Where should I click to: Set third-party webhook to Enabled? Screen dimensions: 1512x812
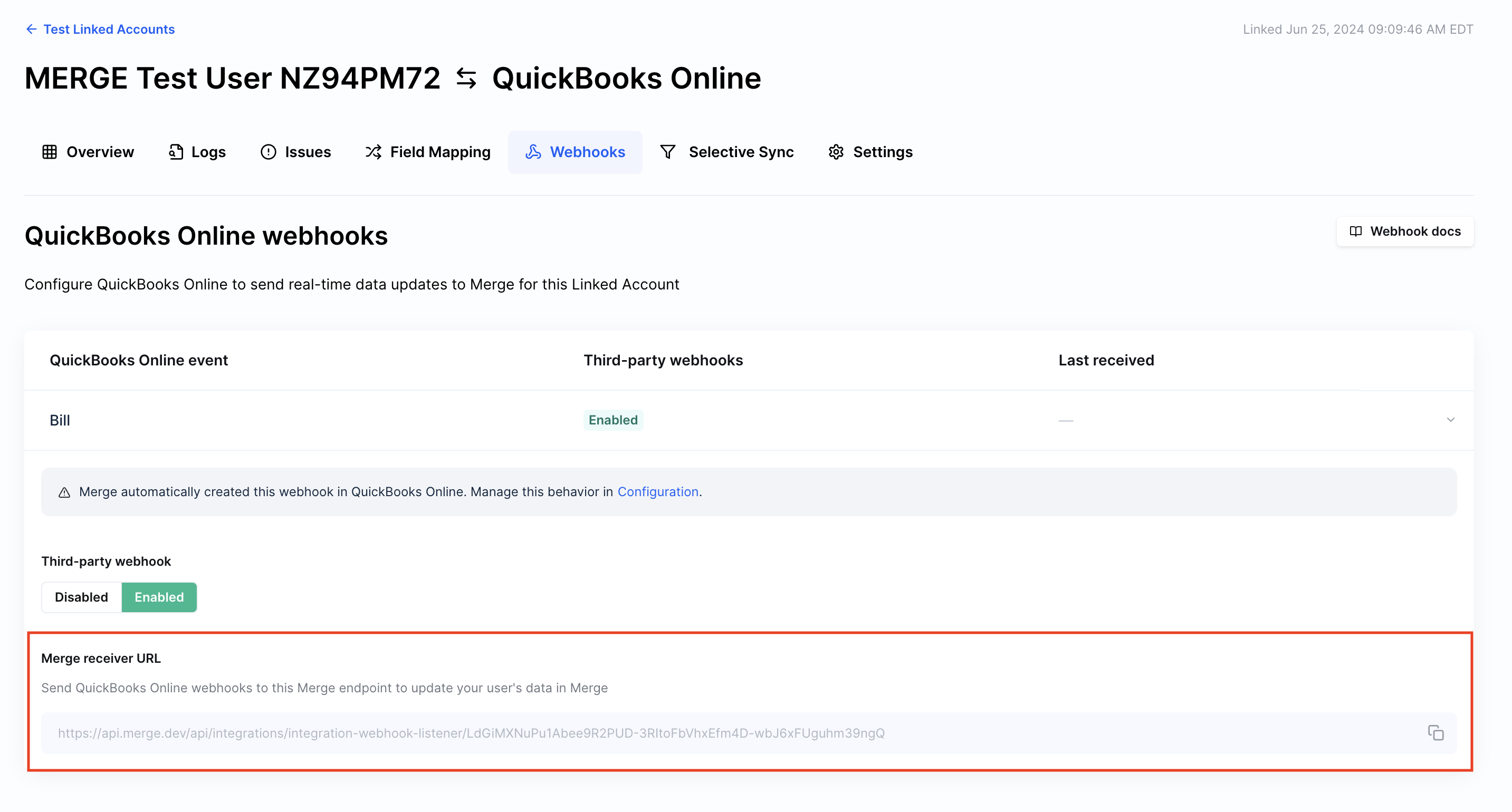[159, 597]
